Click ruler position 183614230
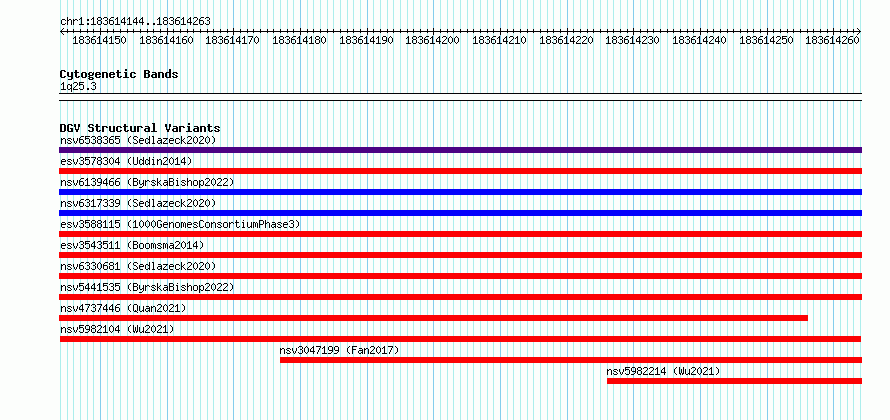This screenshot has height=420, width=890. (x=633, y=40)
